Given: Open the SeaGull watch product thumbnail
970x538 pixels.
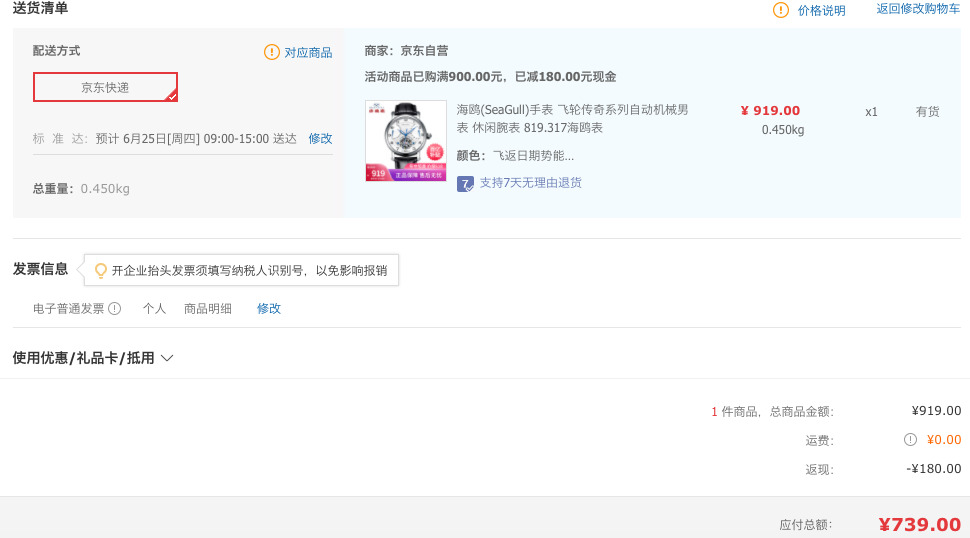Looking at the screenshot, I should click(405, 141).
